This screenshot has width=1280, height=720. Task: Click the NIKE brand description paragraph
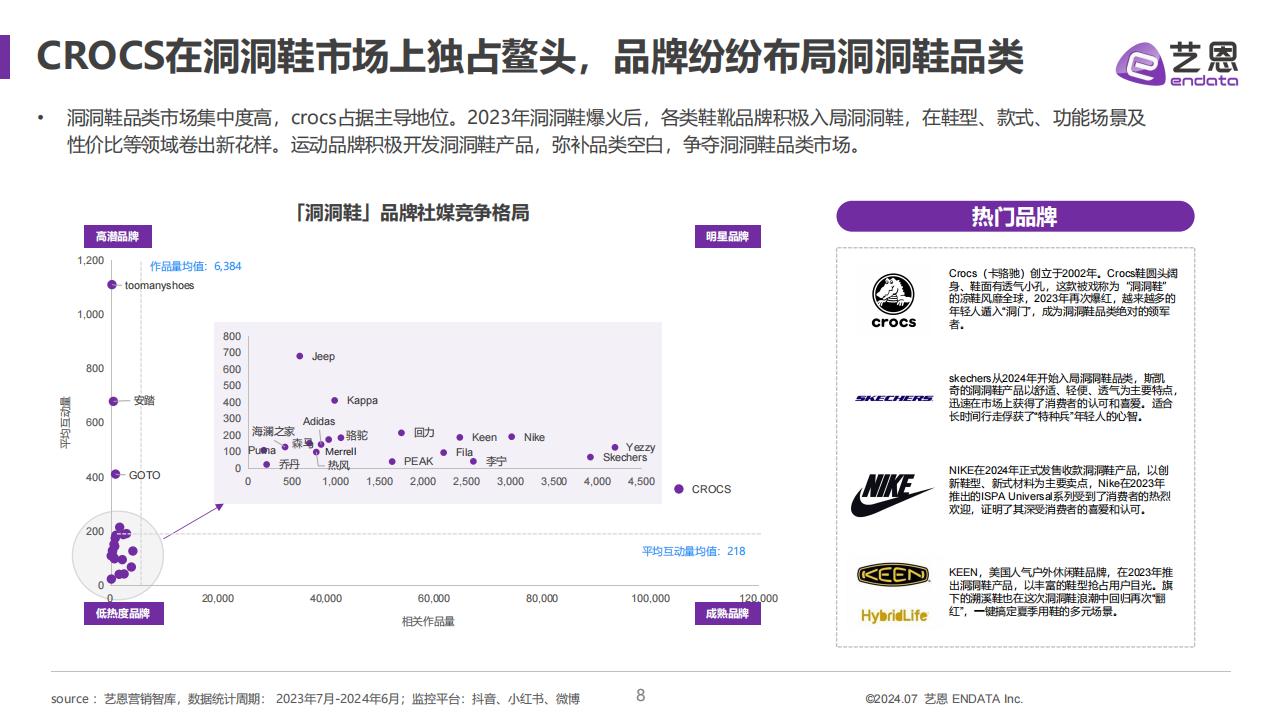[x=1063, y=490]
